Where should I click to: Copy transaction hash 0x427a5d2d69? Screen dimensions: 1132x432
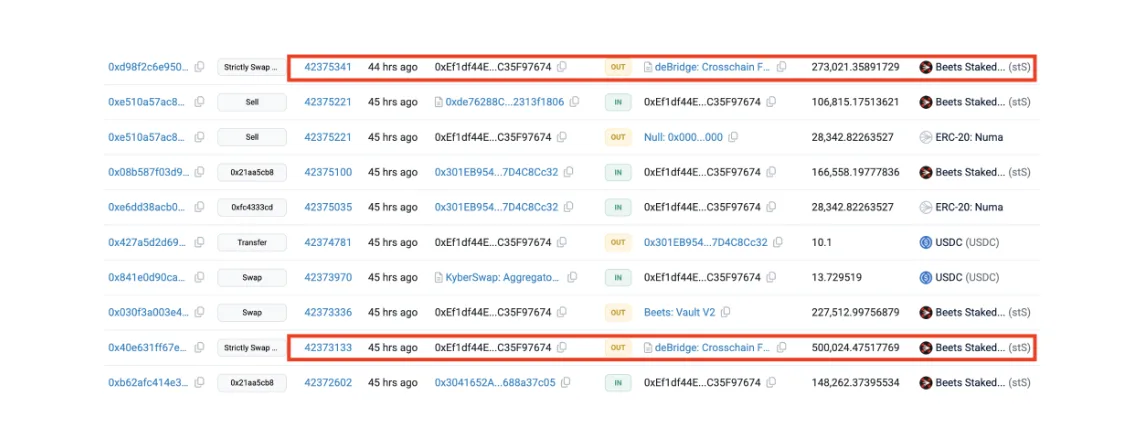[199, 243]
